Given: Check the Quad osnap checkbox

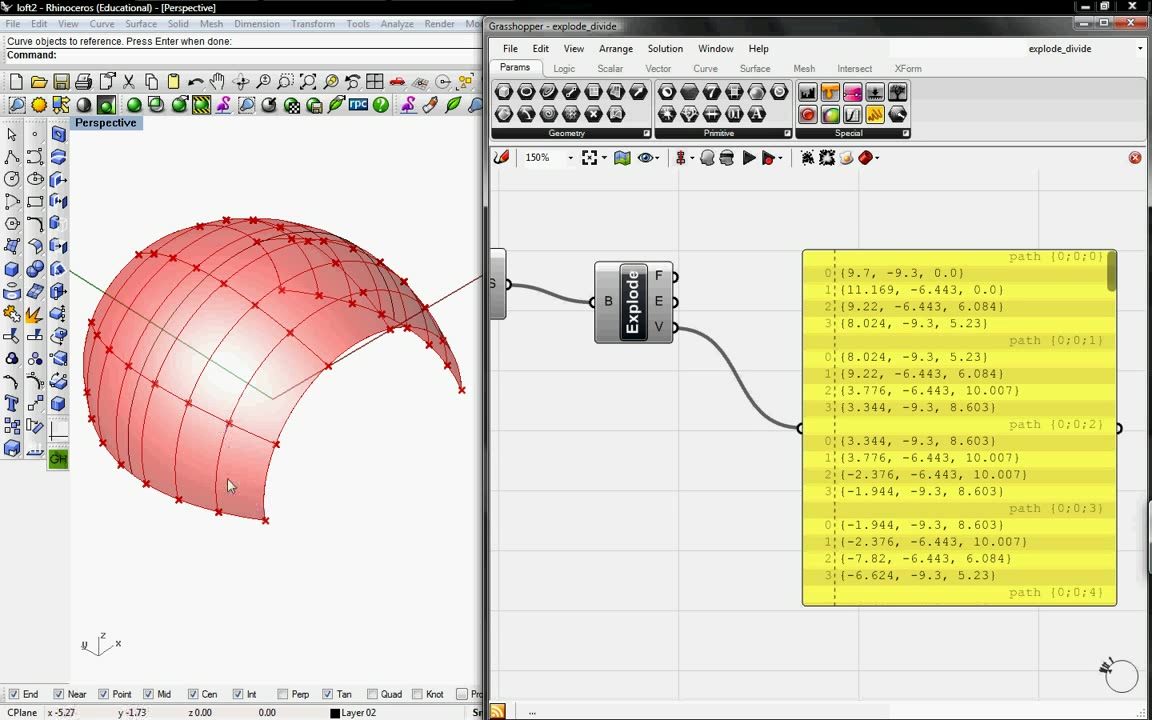Looking at the screenshot, I should [373, 694].
